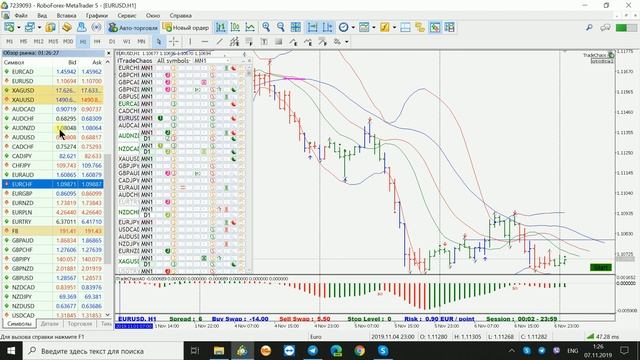Screen dimensions: 640x360
Task: Open the MN1 dropdown in ITradeChaos panel
Action: 211,61
